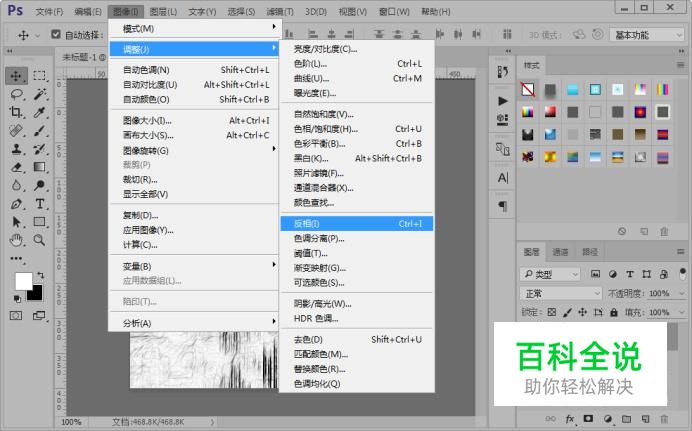
Task: Select the Eyedropper tool
Action: (39, 112)
